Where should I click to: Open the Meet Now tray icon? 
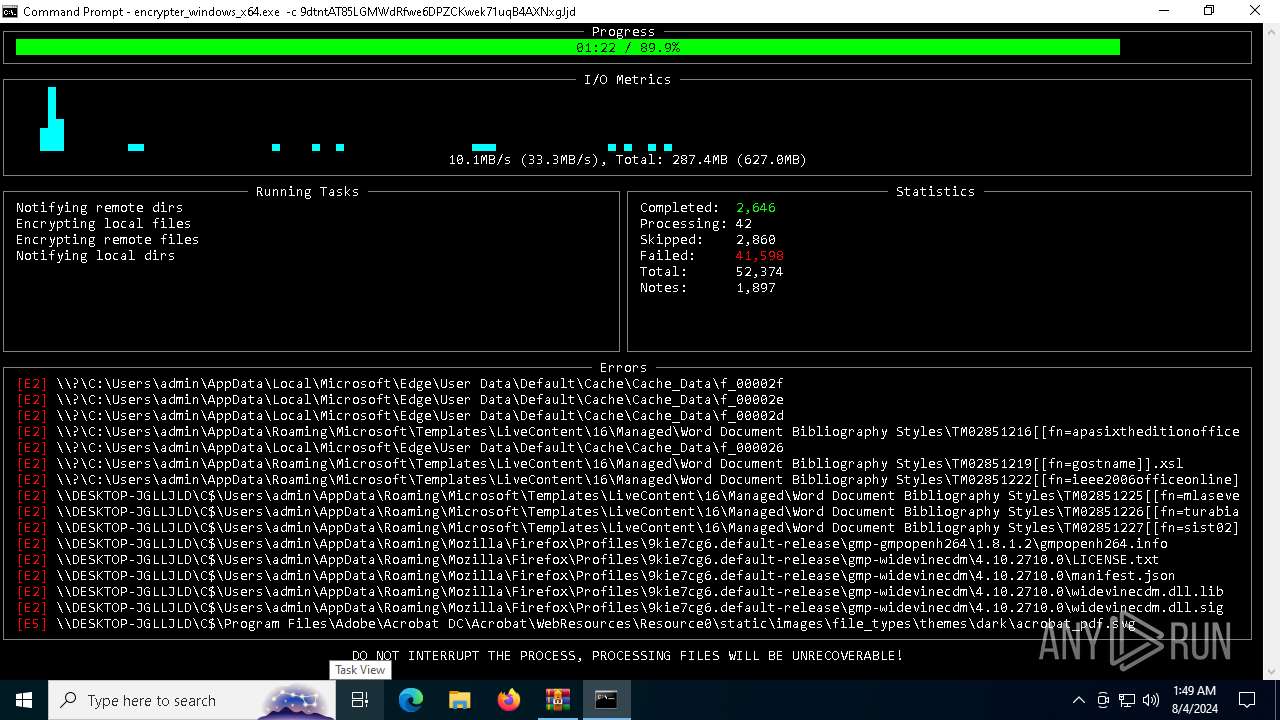coord(1103,700)
